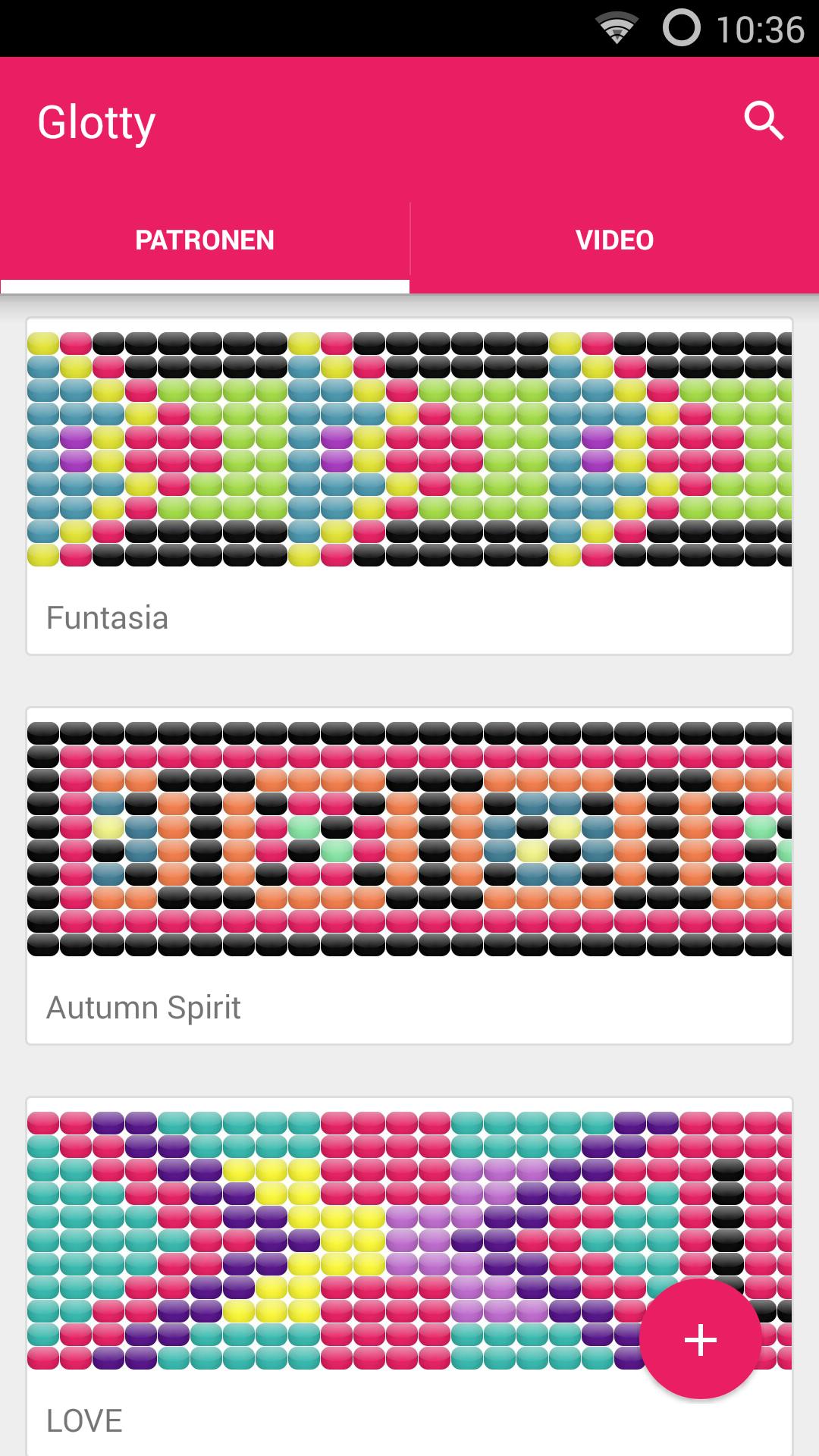Tap the pink plus floating button

pos(701,1339)
